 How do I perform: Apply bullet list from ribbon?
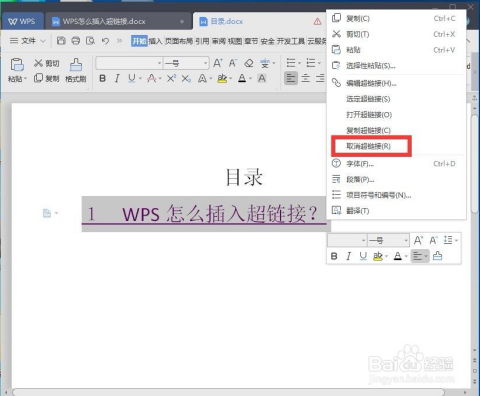tap(291, 63)
